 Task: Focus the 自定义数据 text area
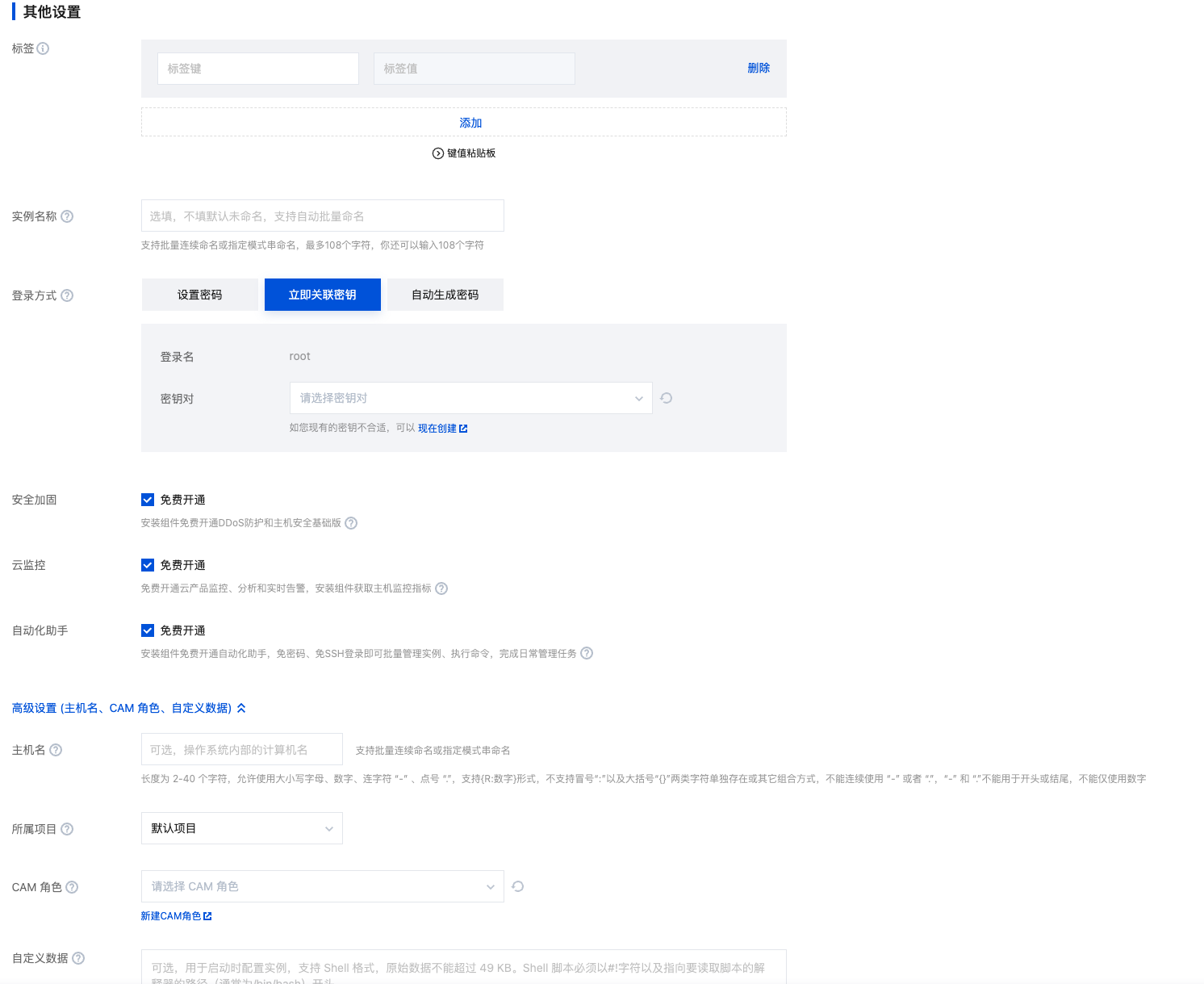point(464,967)
